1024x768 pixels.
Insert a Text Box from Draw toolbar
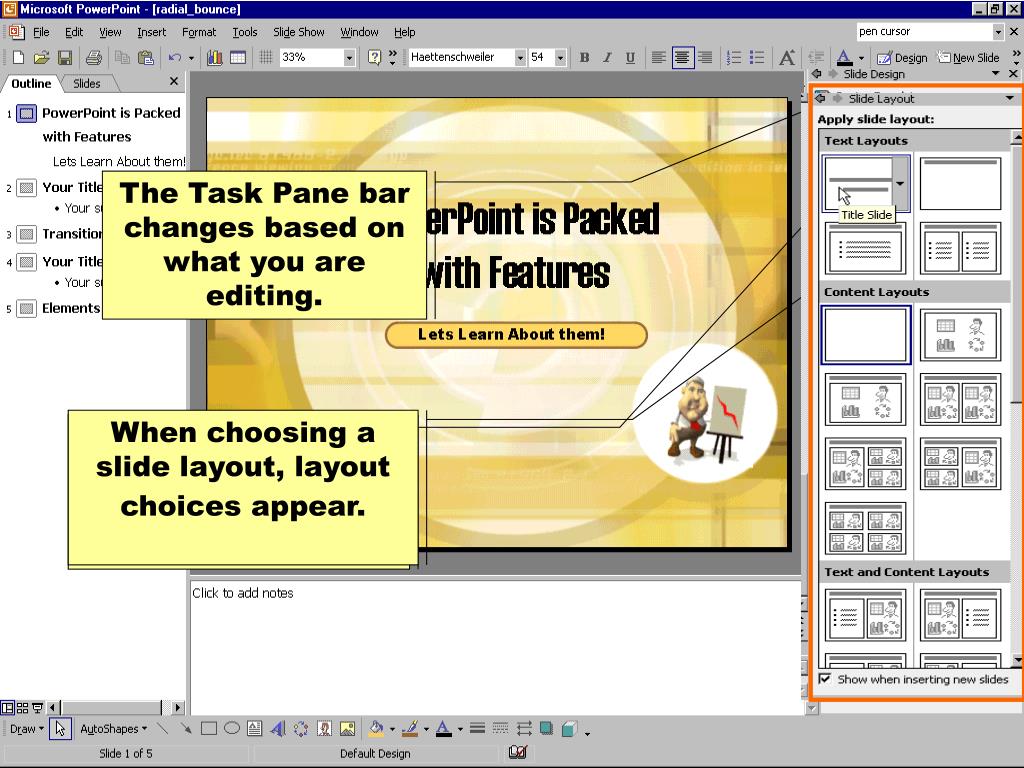pos(255,728)
